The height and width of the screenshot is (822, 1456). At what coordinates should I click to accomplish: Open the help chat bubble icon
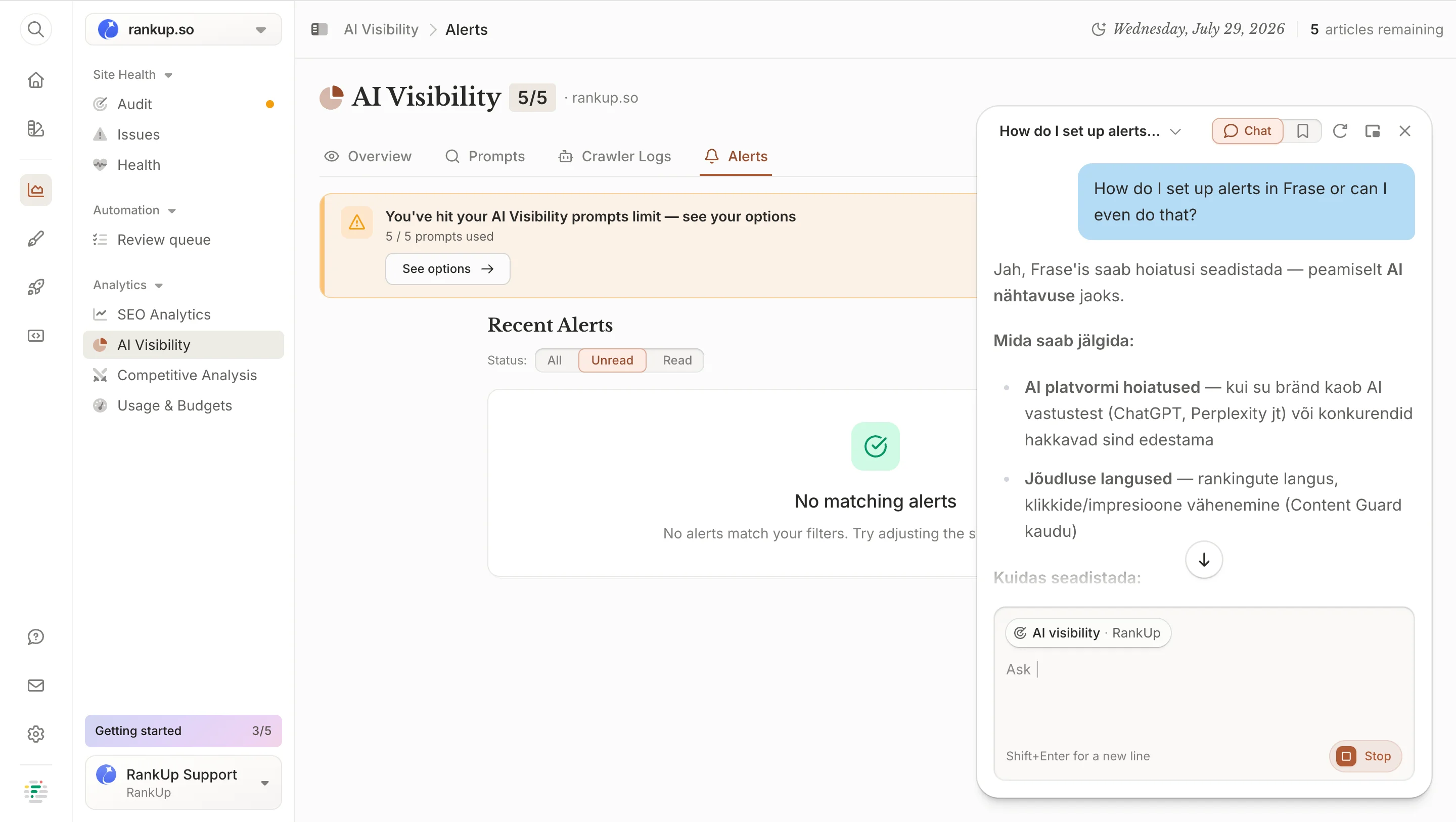35,636
